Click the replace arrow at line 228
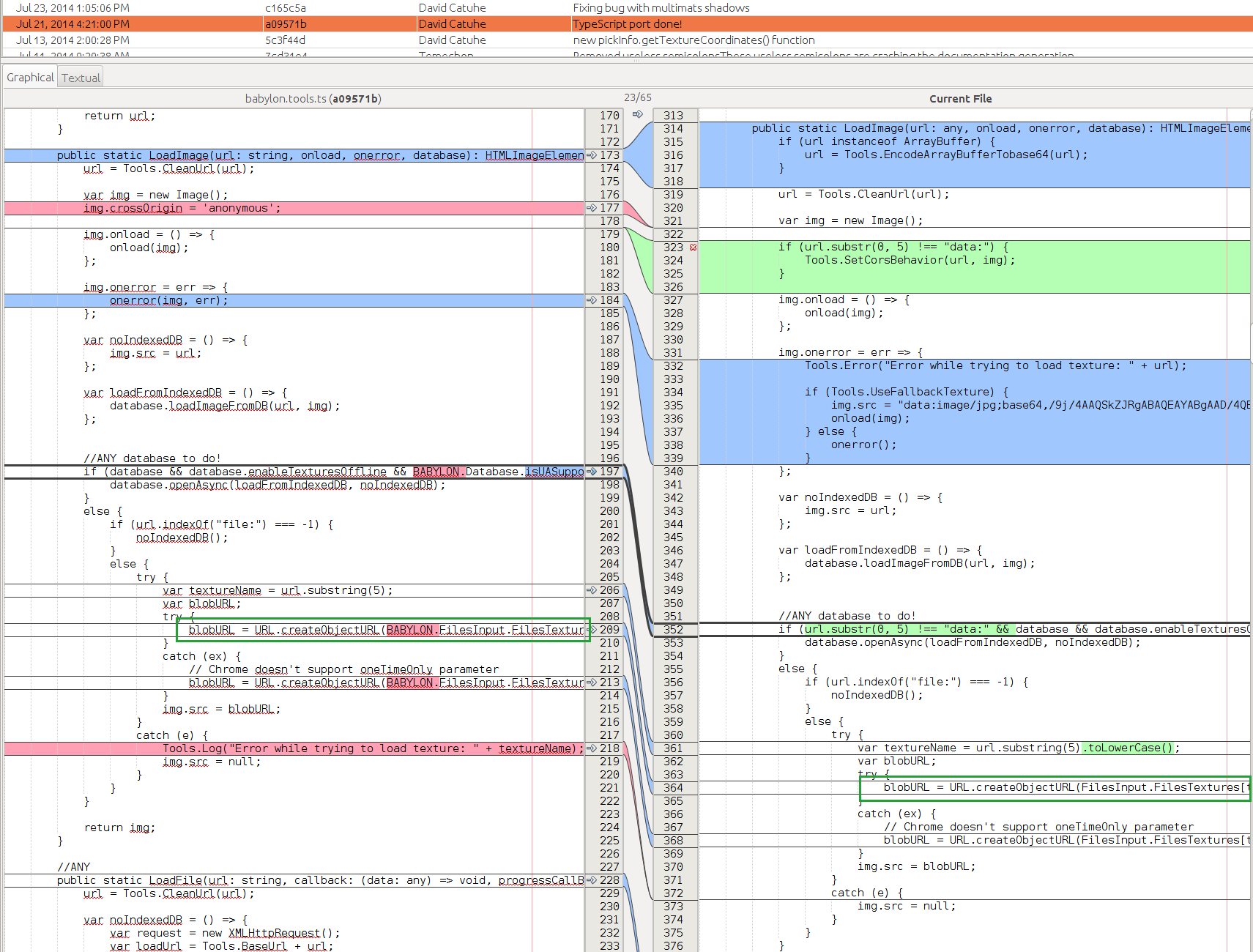The width and height of the screenshot is (1253, 952). click(592, 880)
